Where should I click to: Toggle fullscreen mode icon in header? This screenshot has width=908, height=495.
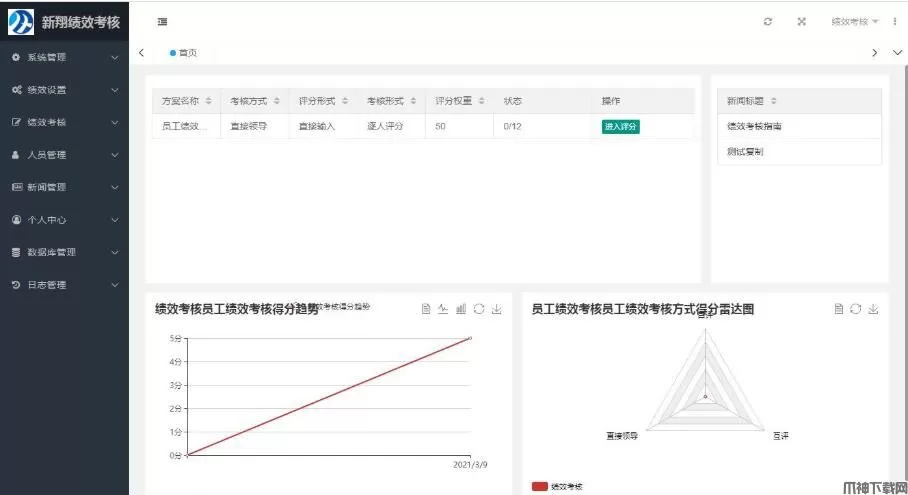(x=801, y=22)
